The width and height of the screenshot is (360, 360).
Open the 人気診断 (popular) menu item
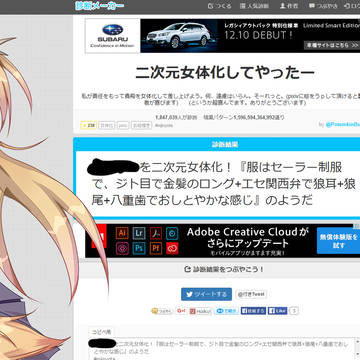254,6
